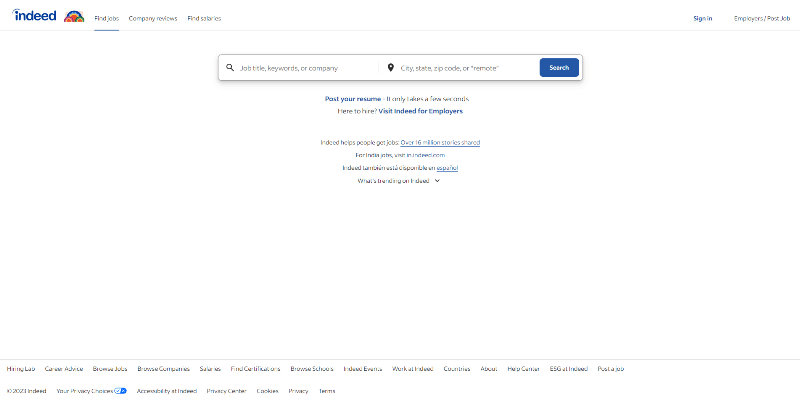Toggle Your Privacy Choices icon

[x=120, y=391]
